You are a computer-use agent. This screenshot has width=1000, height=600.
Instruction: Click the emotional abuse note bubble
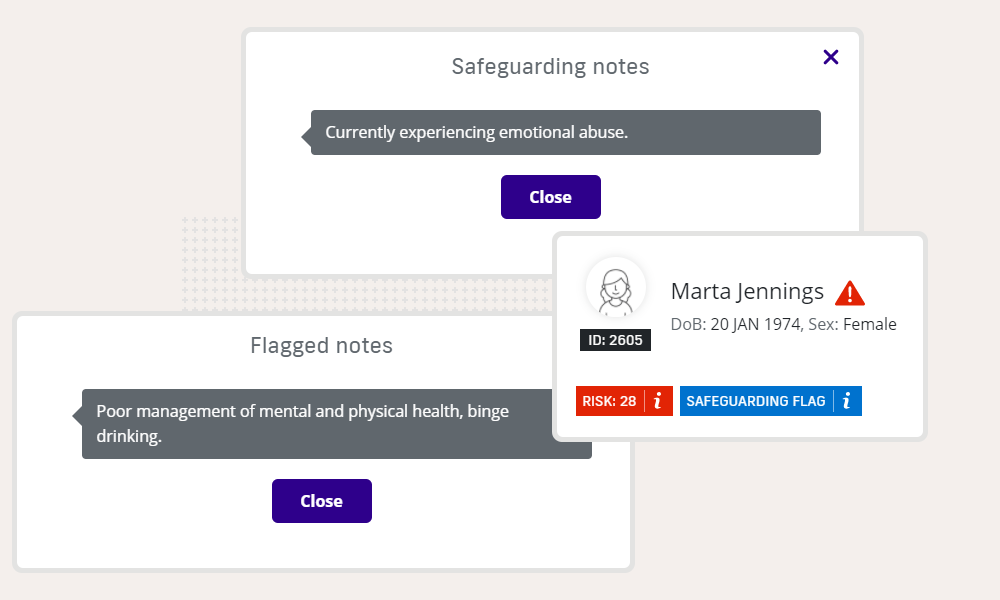pyautogui.click(x=565, y=132)
